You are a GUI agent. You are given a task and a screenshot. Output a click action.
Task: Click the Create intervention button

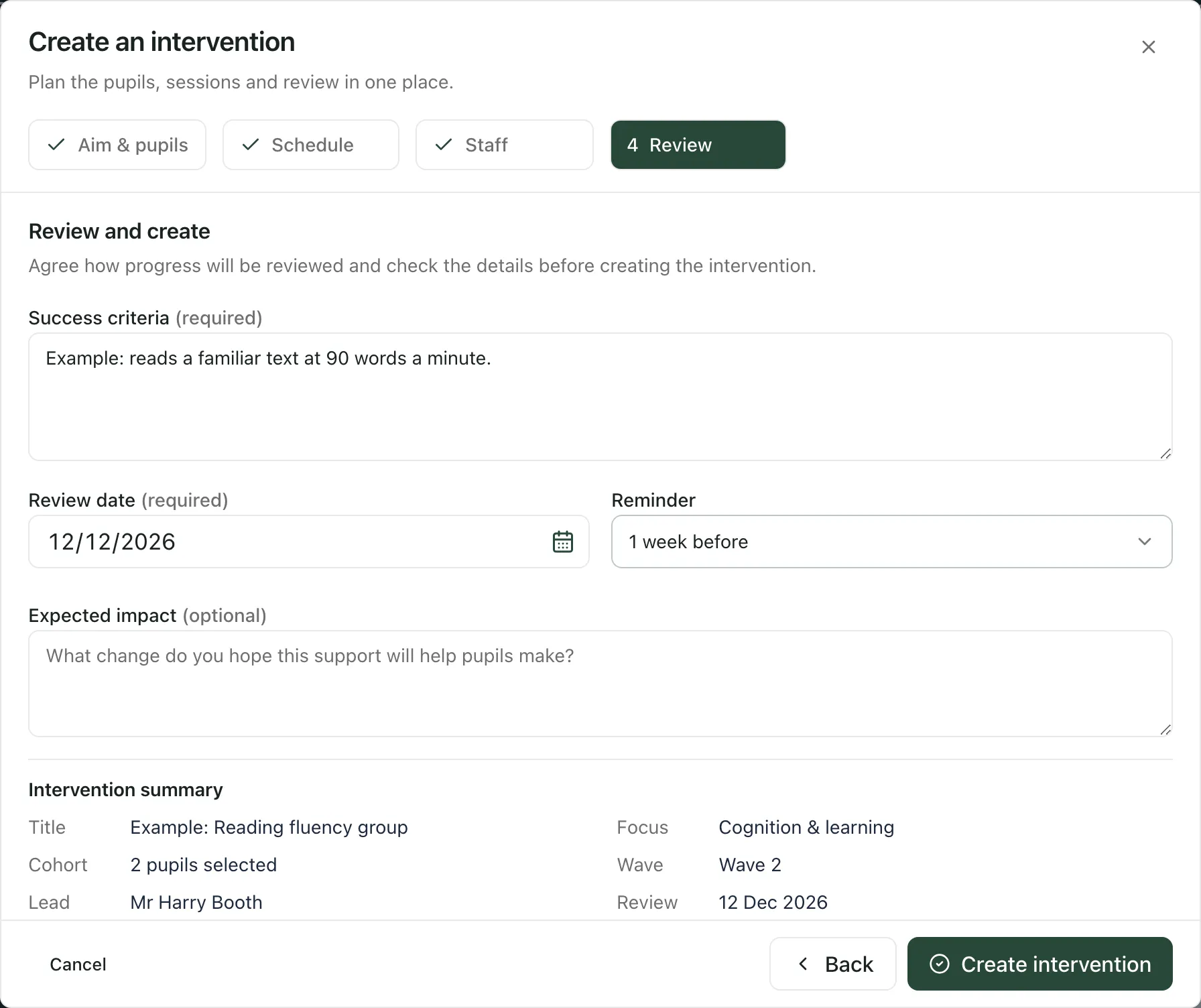tap(1039, 964)
